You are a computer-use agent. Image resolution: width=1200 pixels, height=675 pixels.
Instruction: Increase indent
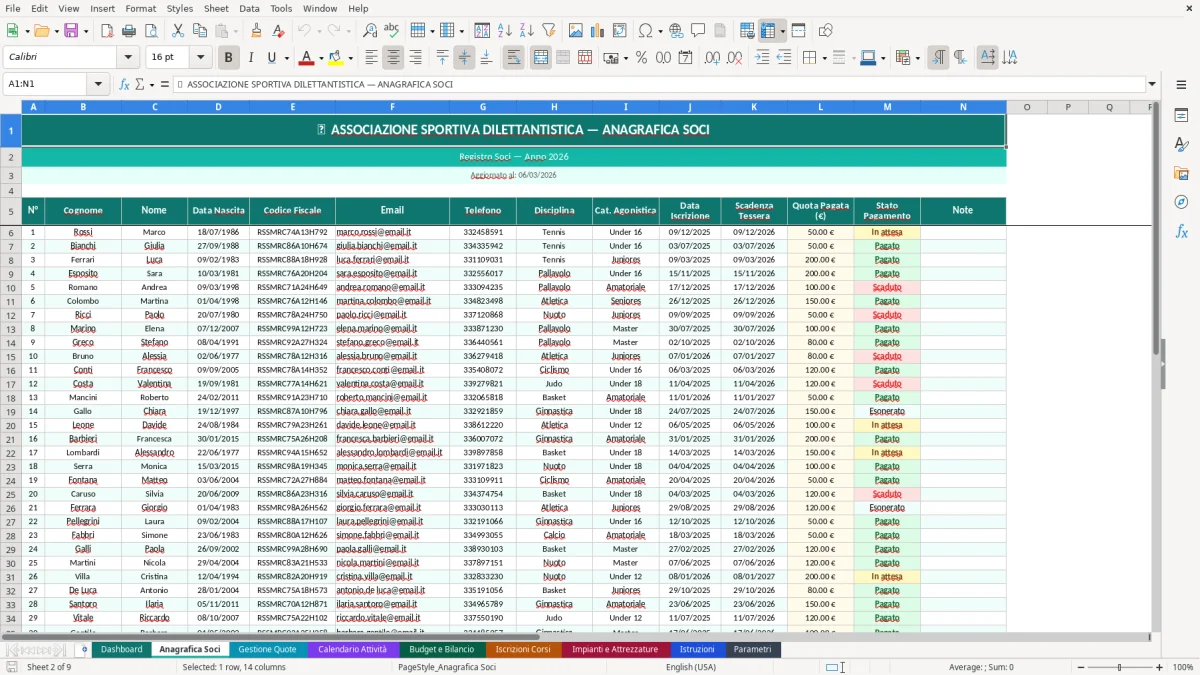[x=762, y=58]
